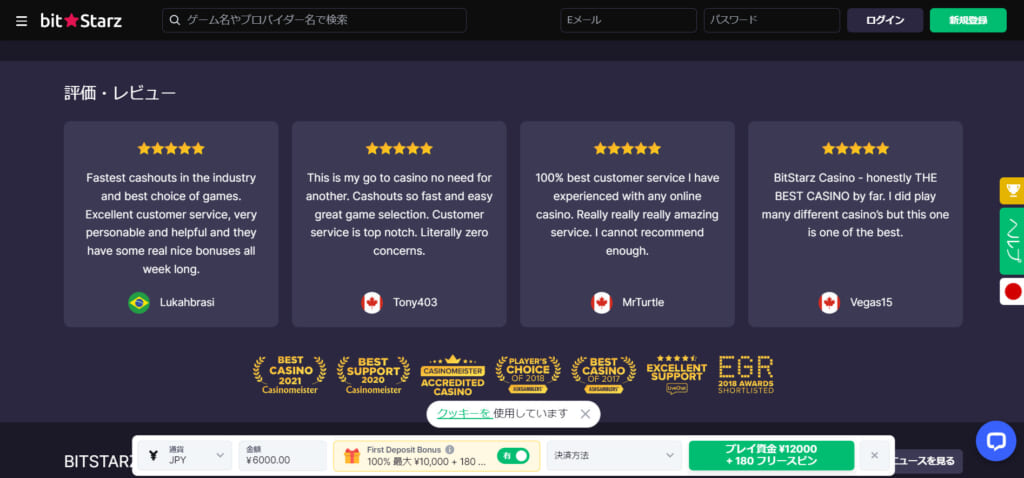Open the live chat bubble
This screenshot has width=1024, height=478.
pyautogui.click(x=995, y=440)
